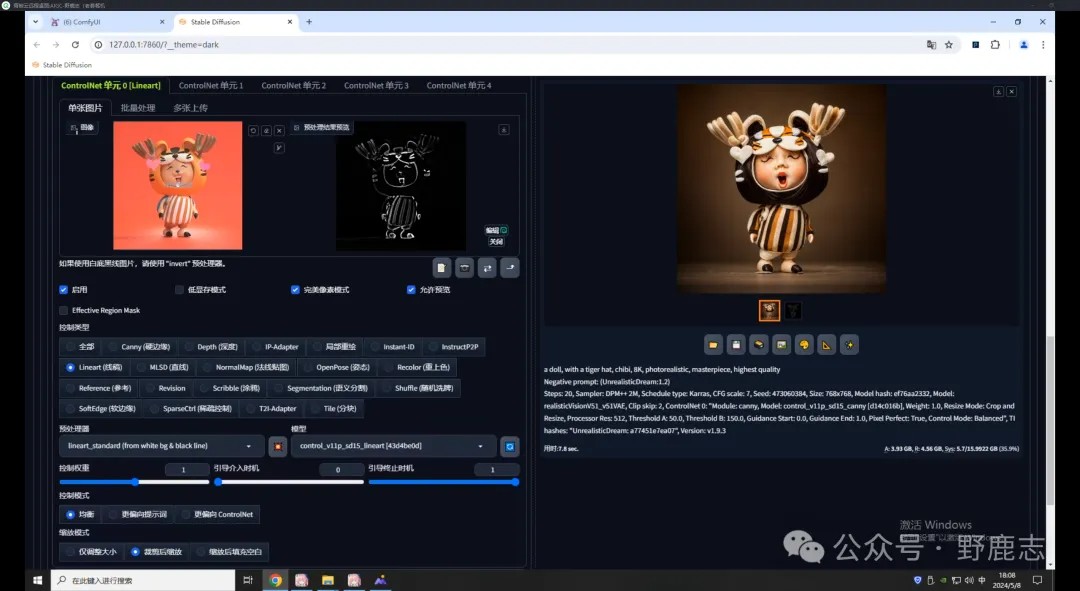Send the result to extras ruler icon
This screenshot has height=591, width=1080.
click(x=827, y=344)
